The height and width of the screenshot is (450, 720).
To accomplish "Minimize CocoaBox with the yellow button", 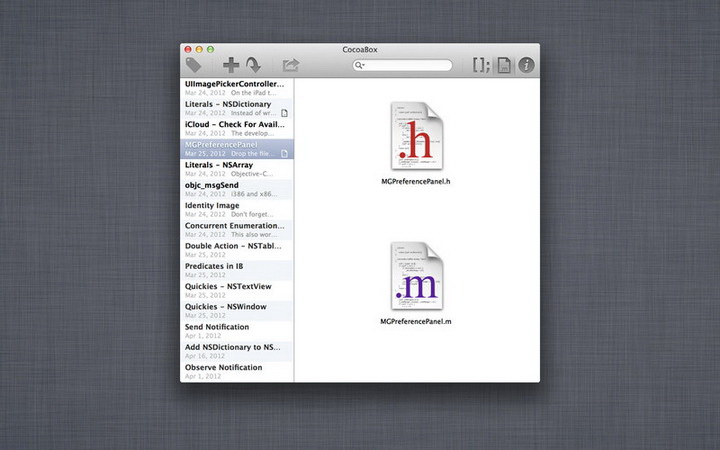I will (199, 49).
